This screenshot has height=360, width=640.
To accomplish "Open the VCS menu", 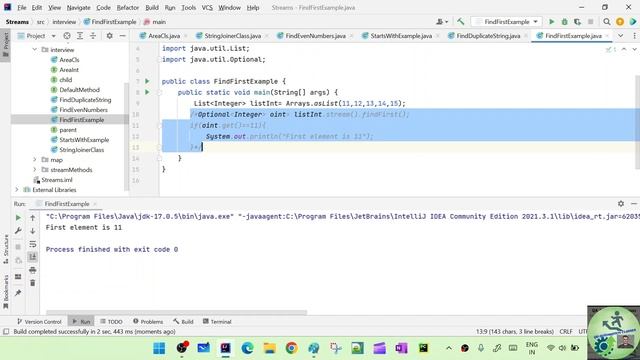I will coord(207,8).
